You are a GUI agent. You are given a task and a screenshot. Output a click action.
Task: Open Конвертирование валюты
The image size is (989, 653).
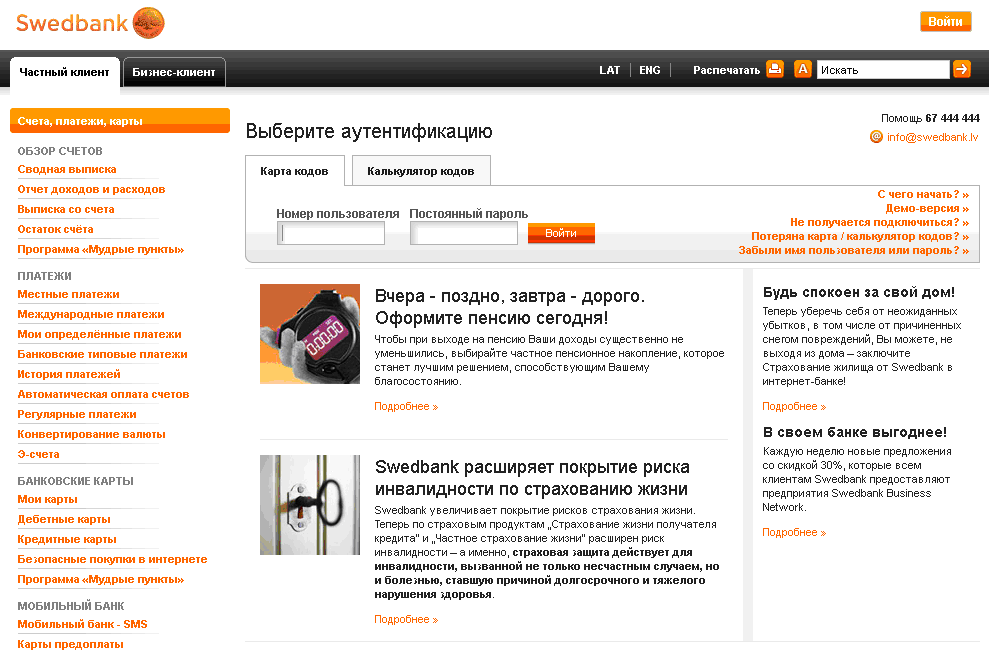point(91,434)
